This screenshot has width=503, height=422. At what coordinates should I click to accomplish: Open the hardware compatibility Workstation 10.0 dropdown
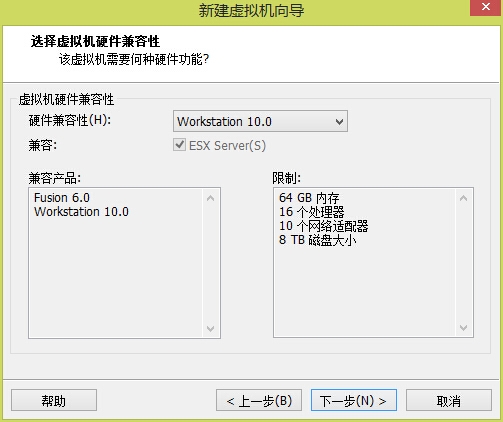(260, 121)
